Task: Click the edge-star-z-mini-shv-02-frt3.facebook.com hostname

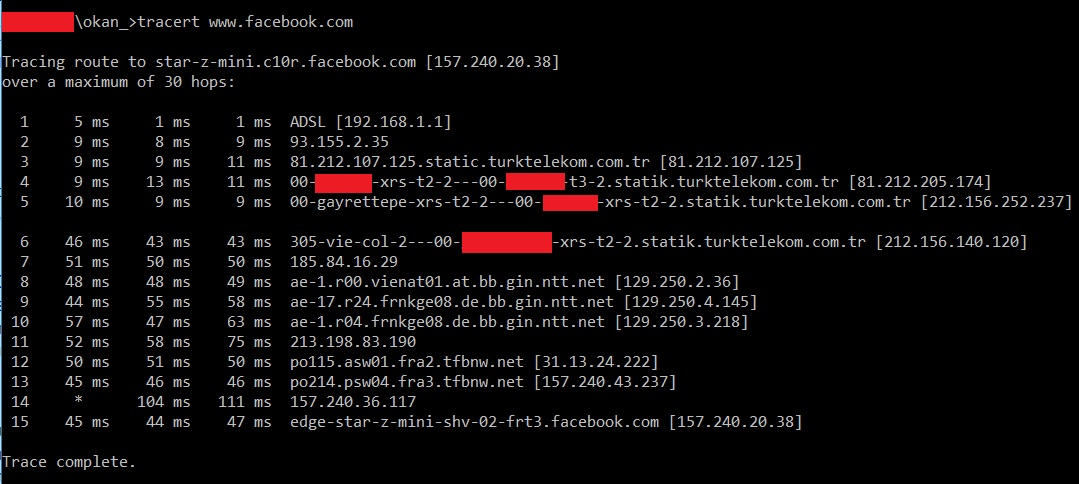Action: coord(475,422)
